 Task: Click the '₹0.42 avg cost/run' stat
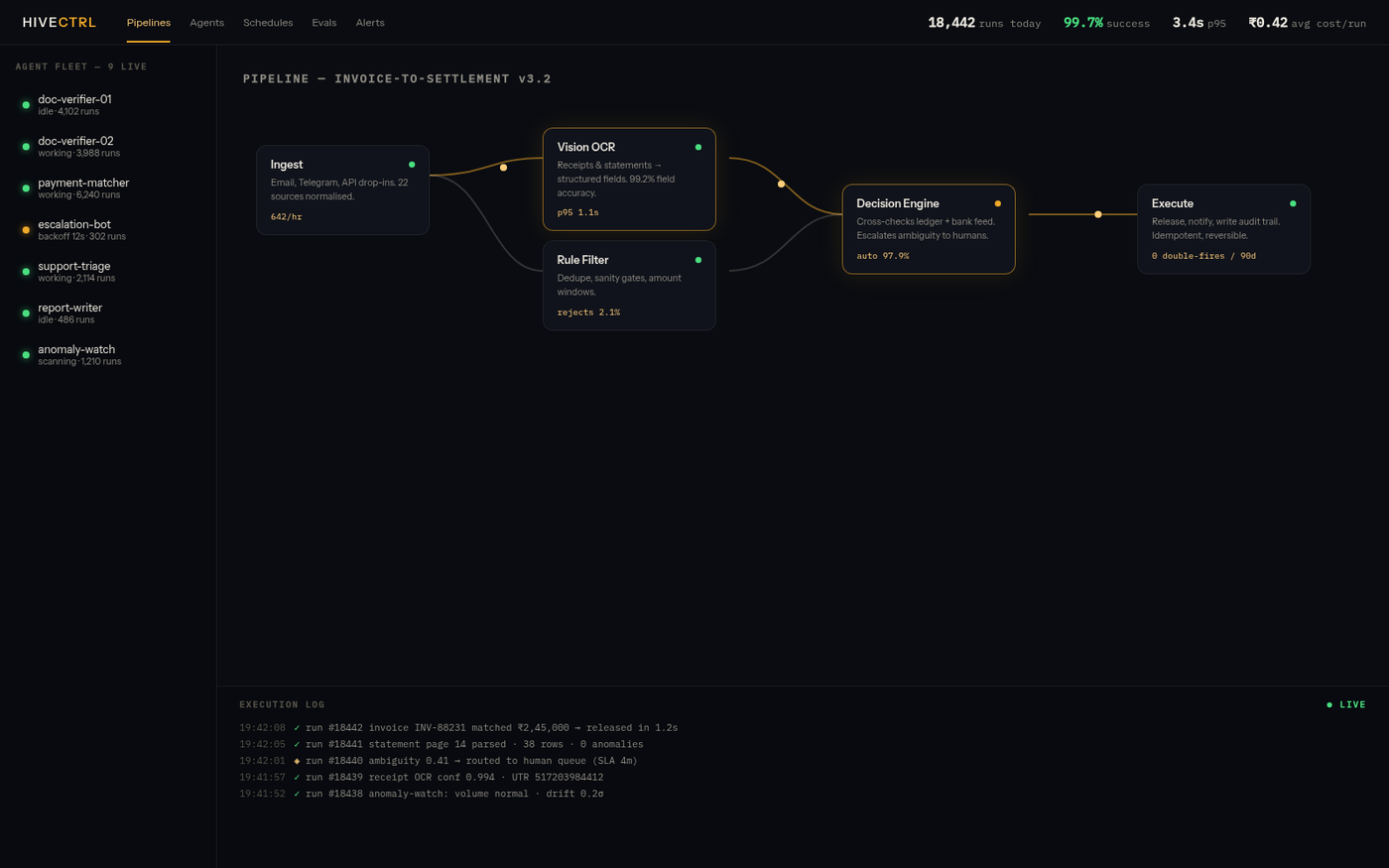[x=1307, y=23]
